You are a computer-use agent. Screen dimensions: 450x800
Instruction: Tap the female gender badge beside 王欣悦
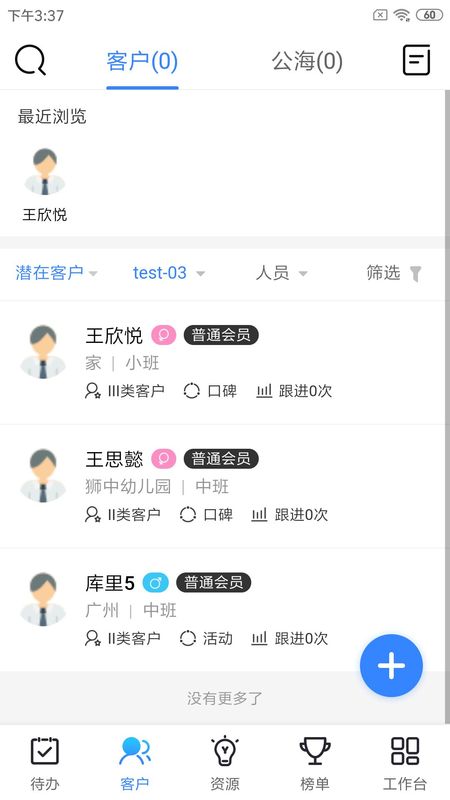[x=164, y=335]
